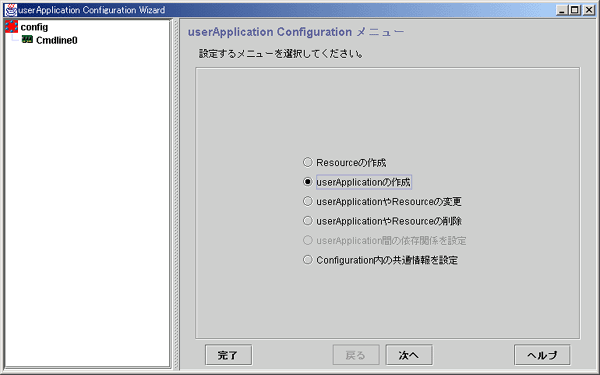This screenshot has height=375, width=600.
Task: Open help with ヘルプ button
Action: tap(542, 355)
